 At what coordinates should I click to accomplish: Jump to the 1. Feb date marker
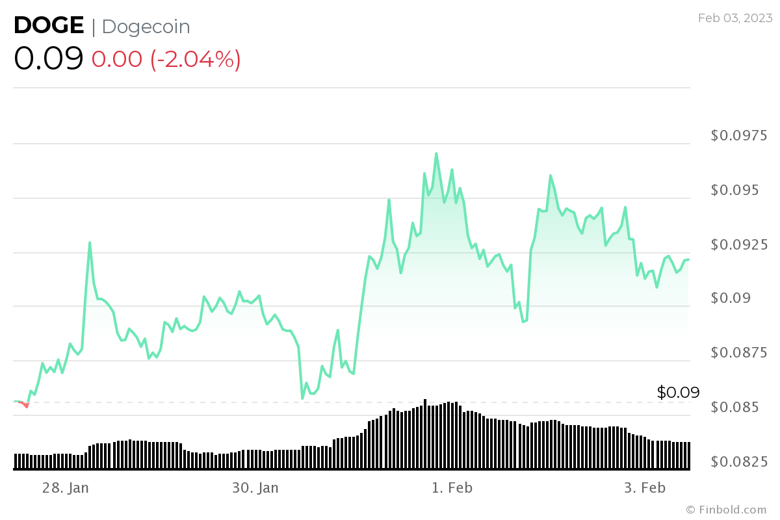click(x=452, y=488)
